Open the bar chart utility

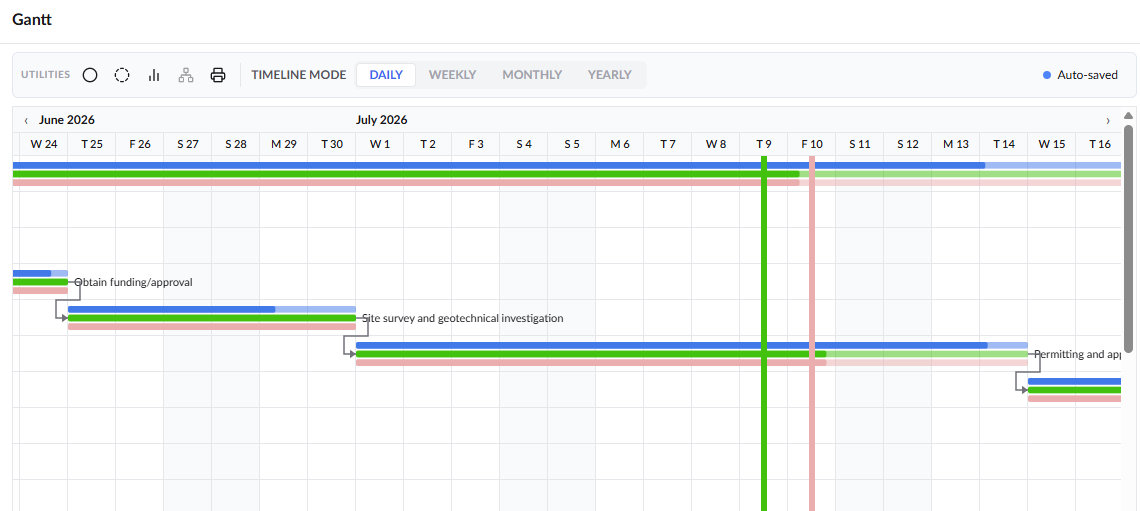point(154,75)
